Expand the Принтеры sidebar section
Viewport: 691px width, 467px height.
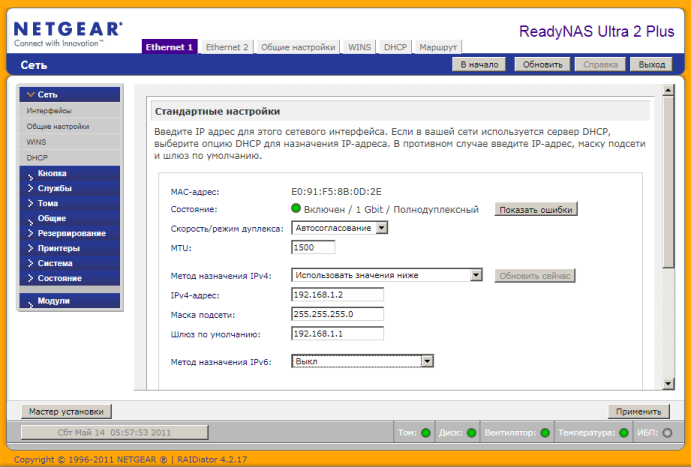[70, 248]
